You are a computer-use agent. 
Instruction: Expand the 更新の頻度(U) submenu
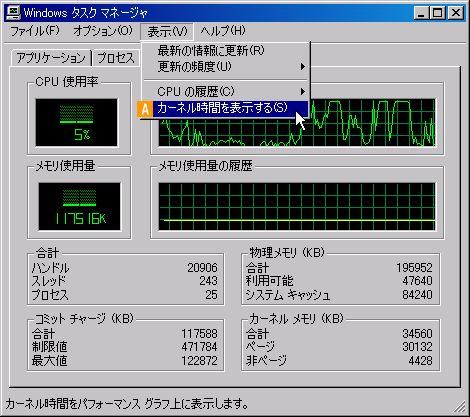tap(225, 66)
